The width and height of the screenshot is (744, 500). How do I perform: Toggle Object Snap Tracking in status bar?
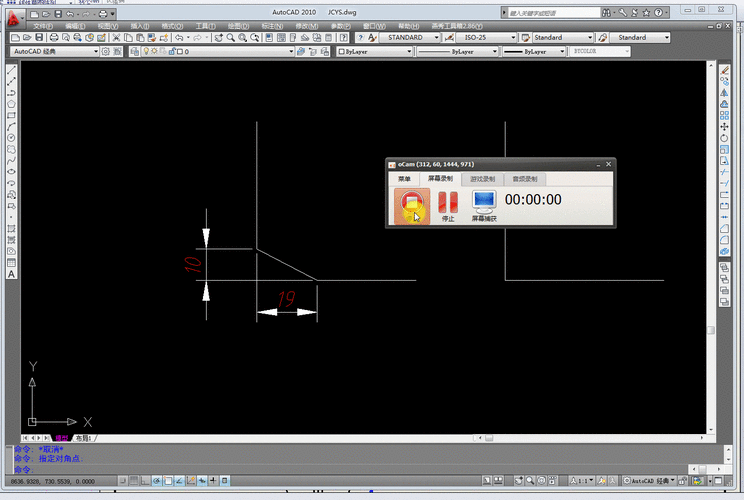179,481
